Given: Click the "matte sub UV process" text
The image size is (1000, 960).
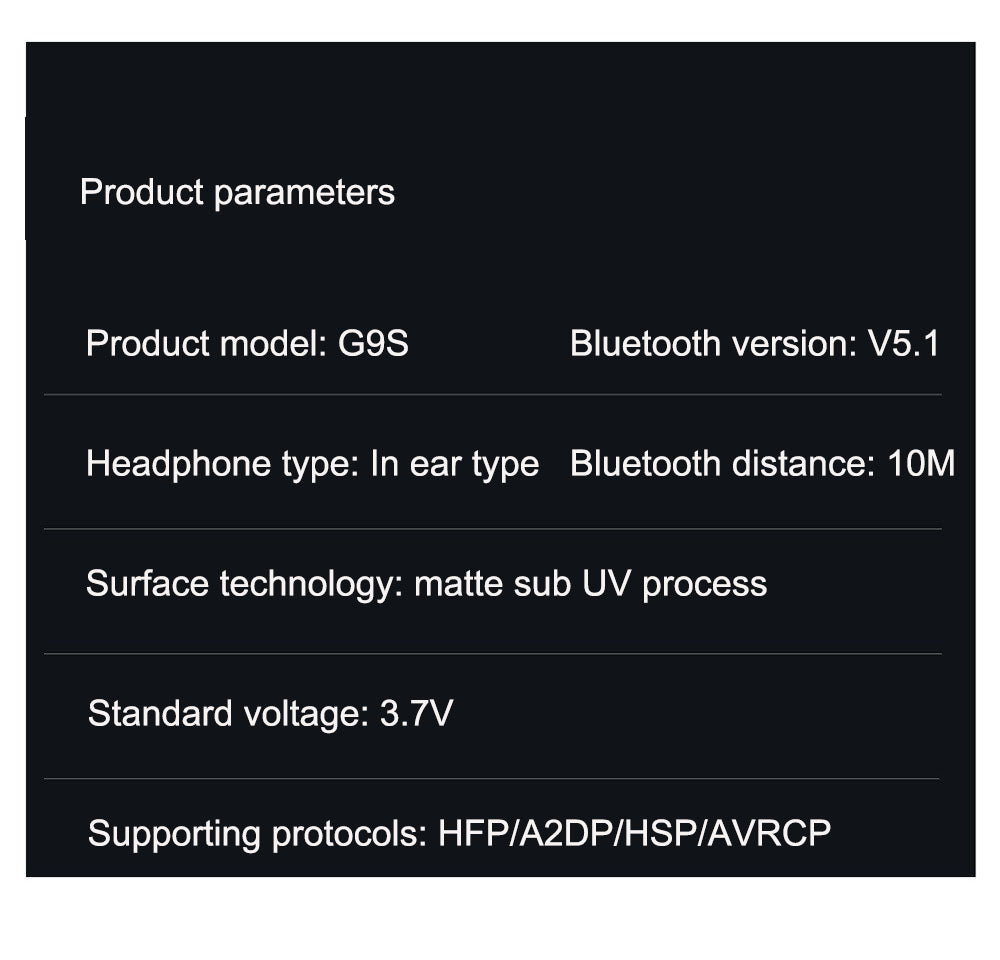Looking at the screenshot, I should 590,584.
